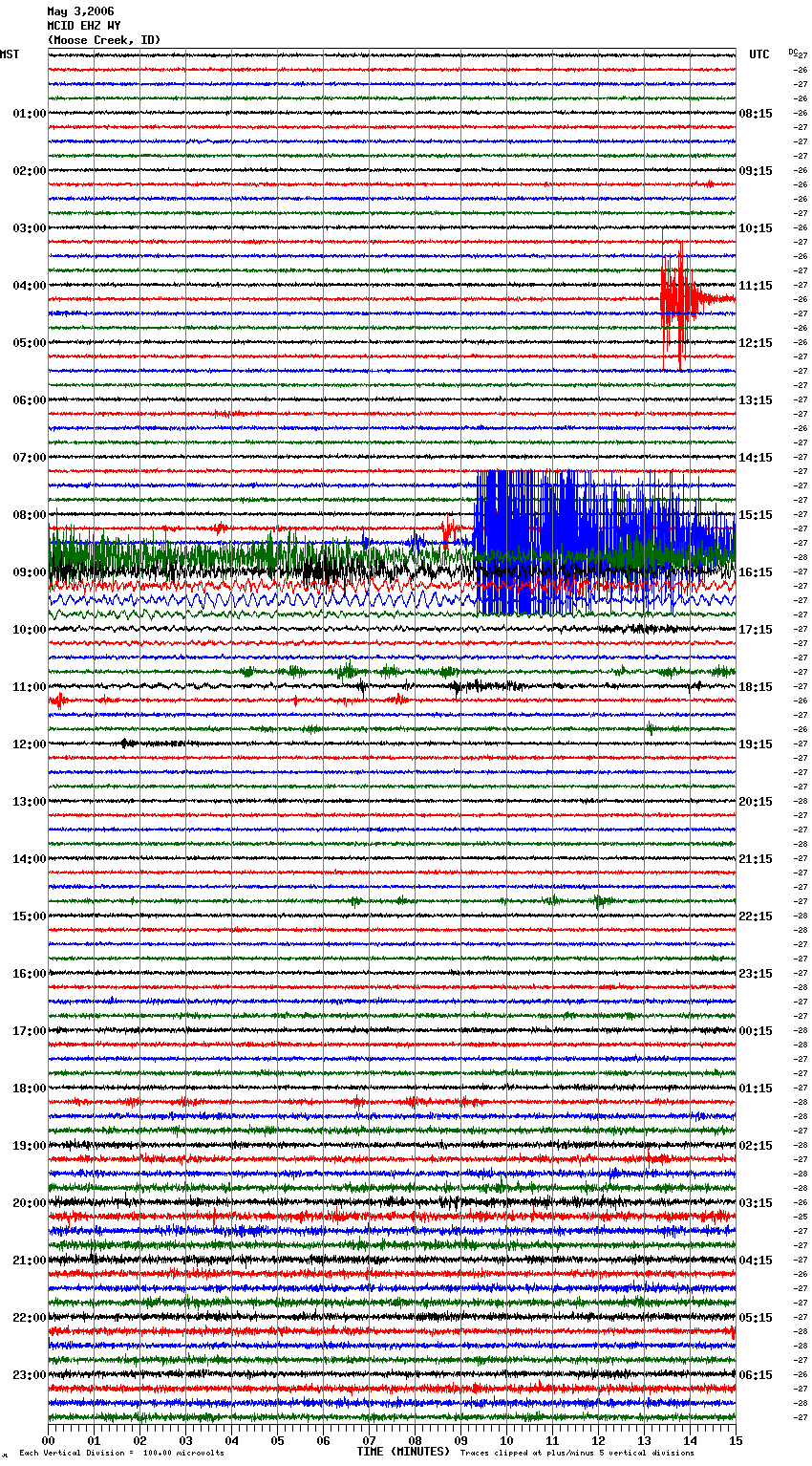812x1466 pixels.
Task: Click the 'Each Vertical Division = 100.00 microvolts' note
Action: [122, 1453]
